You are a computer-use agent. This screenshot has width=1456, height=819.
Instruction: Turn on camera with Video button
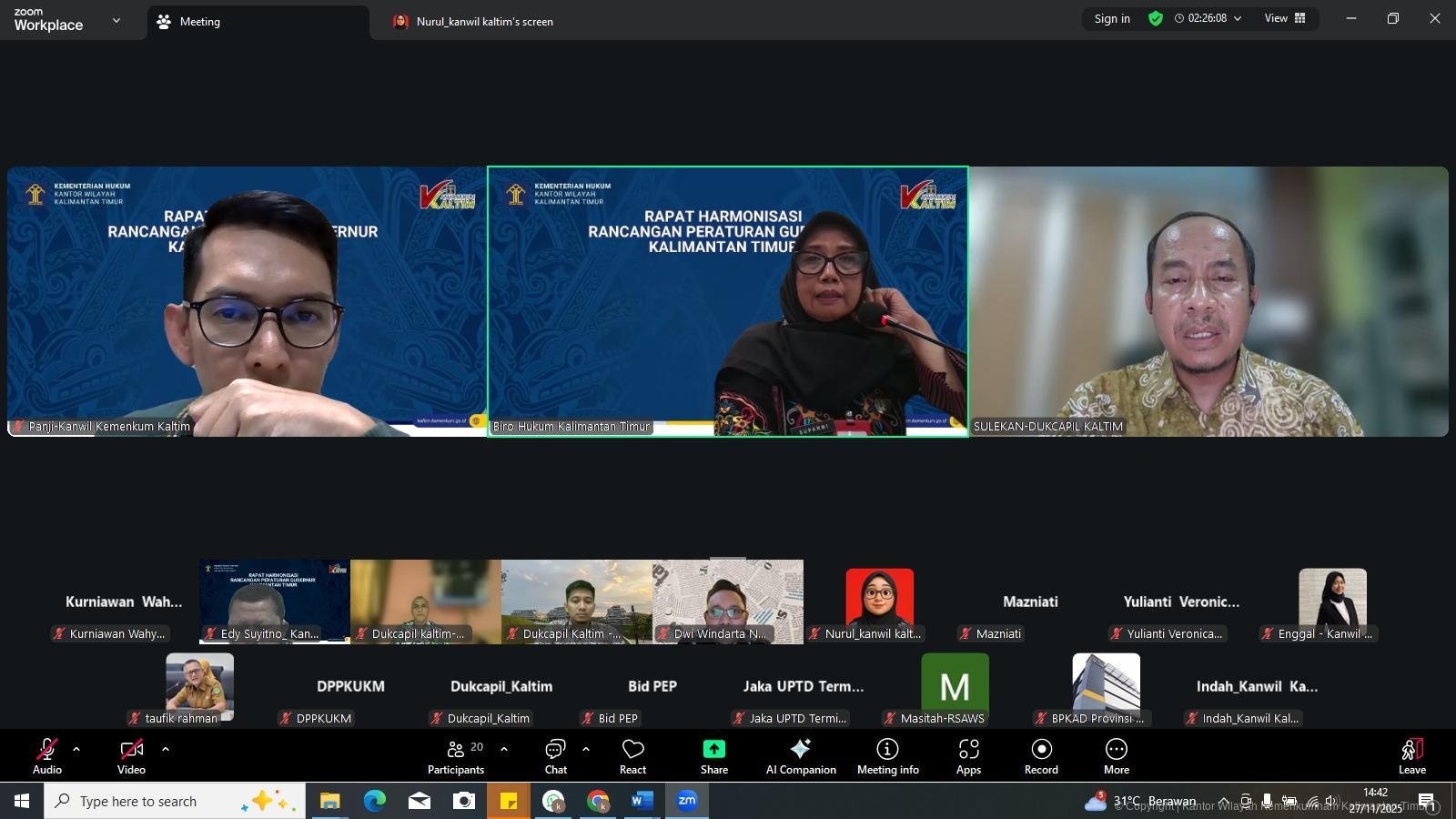pyautogui.click(x=131, y=756)
